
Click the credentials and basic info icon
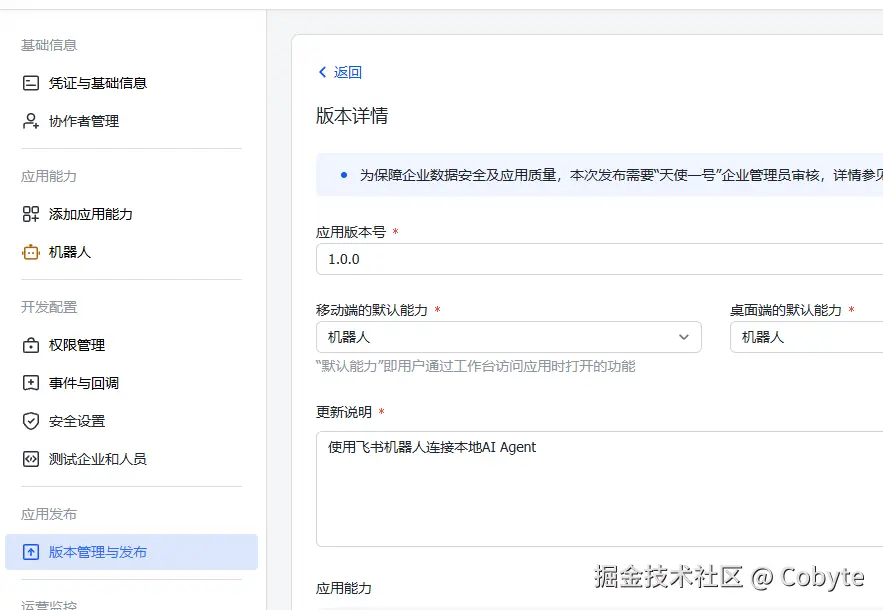(31, 83)
